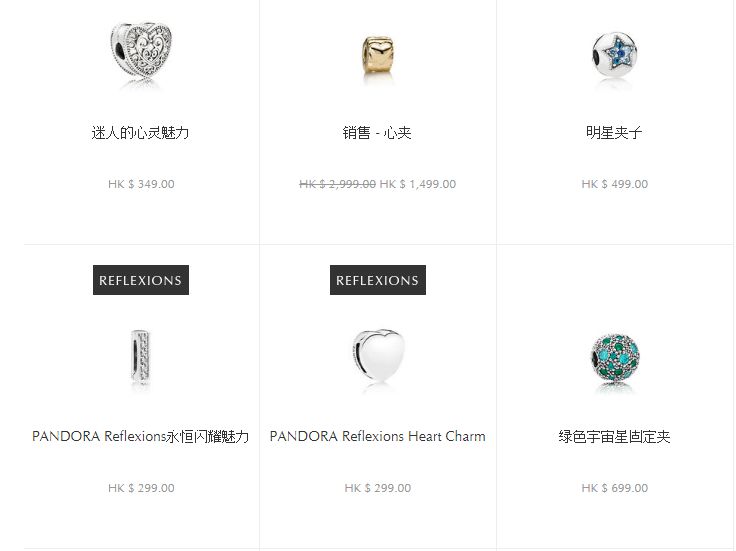Open PANDORA Reflexions永恒闪耀魅力 product title
736x551 pixels.
140,436
